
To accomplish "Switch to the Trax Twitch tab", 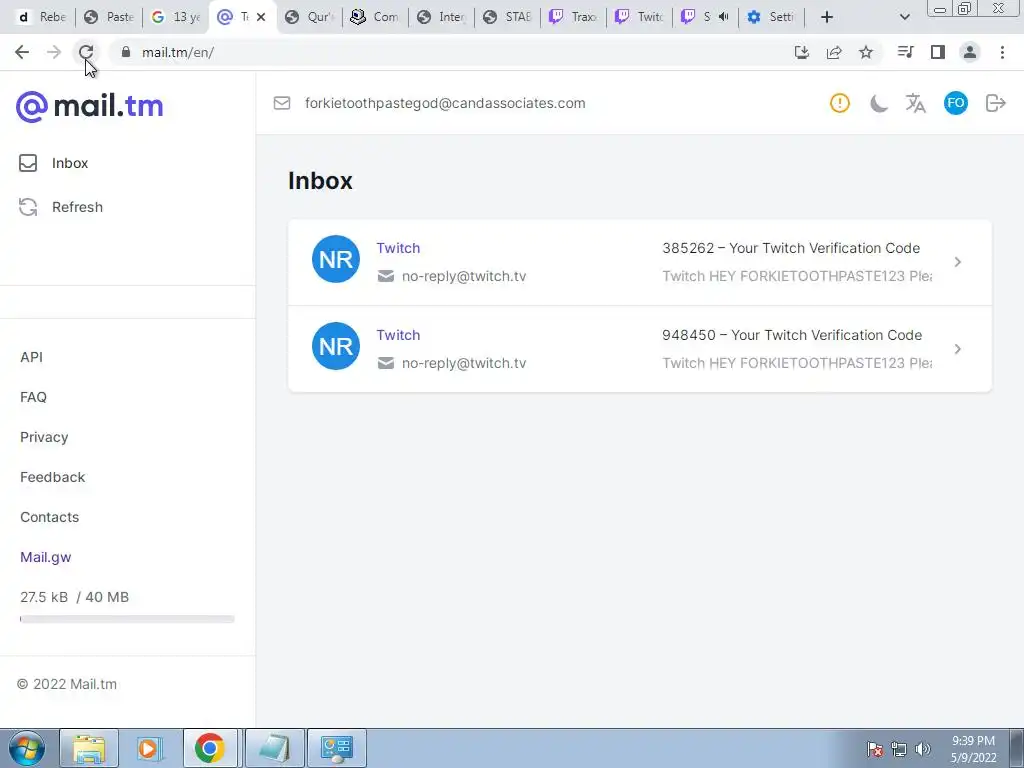I will click(573, 17).
